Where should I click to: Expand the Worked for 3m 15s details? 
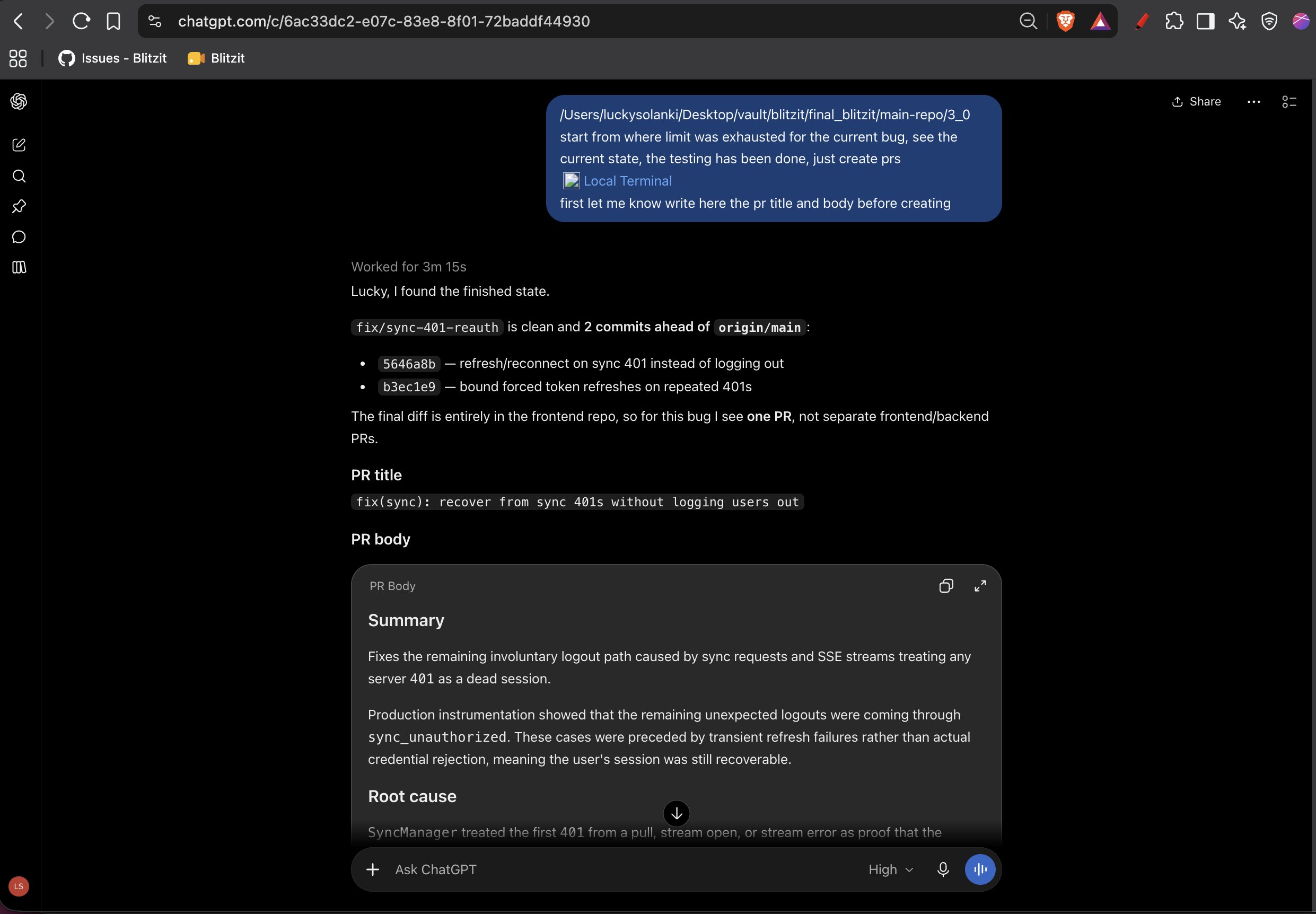tap(408, 267)
